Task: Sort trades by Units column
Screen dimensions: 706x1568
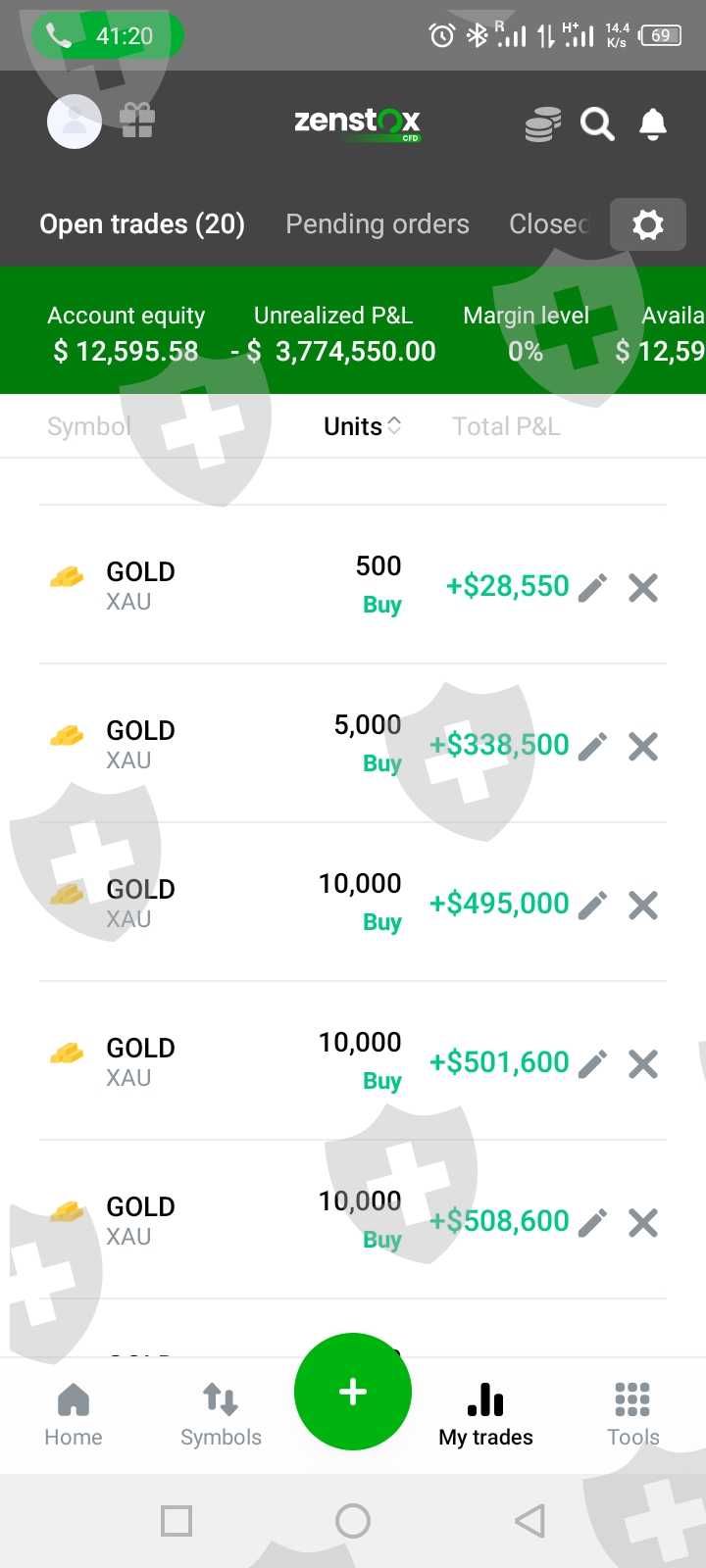Action: click(x=362, y=426)
